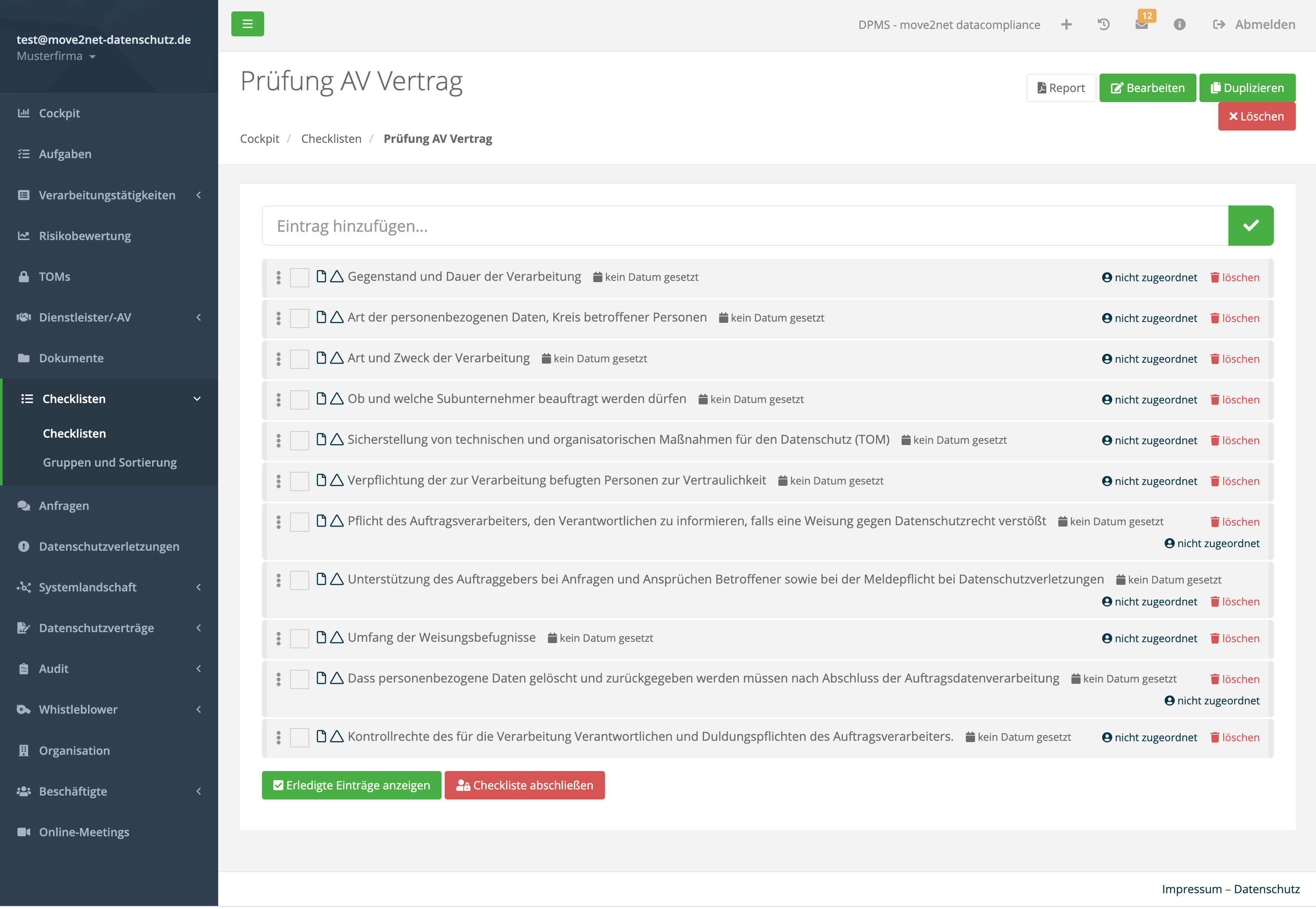Click kein Datum gesetzt for Subunternehmer row
1316x909 pixels.
(751, 399)
